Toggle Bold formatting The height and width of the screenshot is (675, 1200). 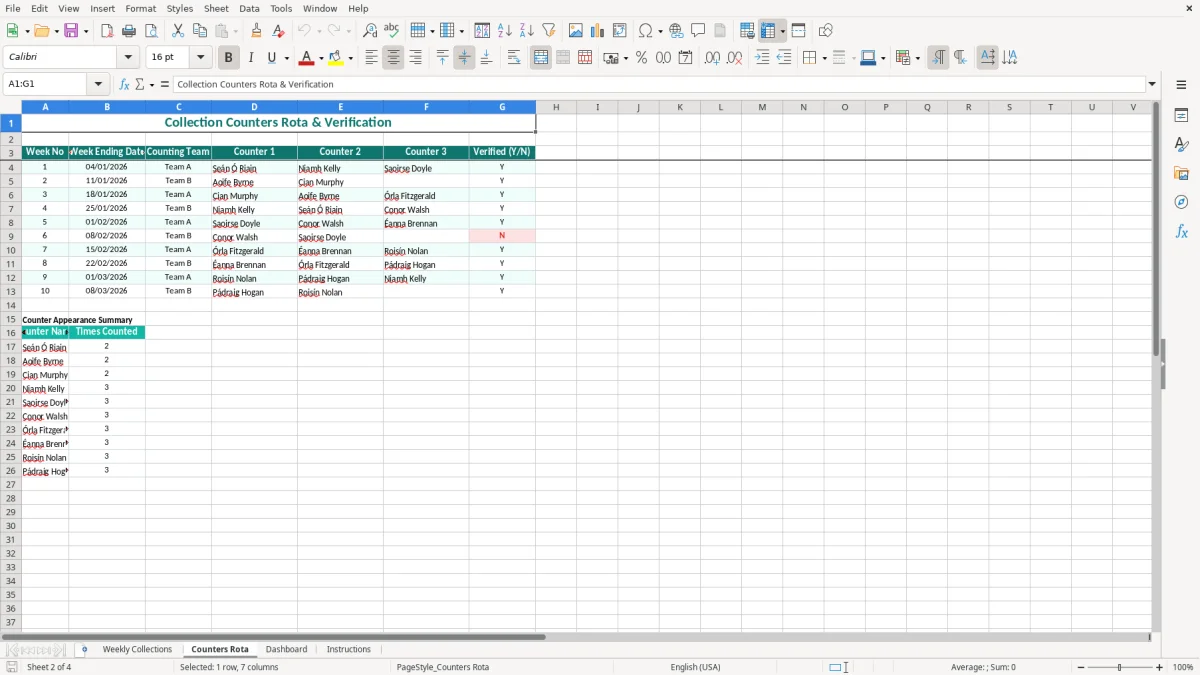228,58
